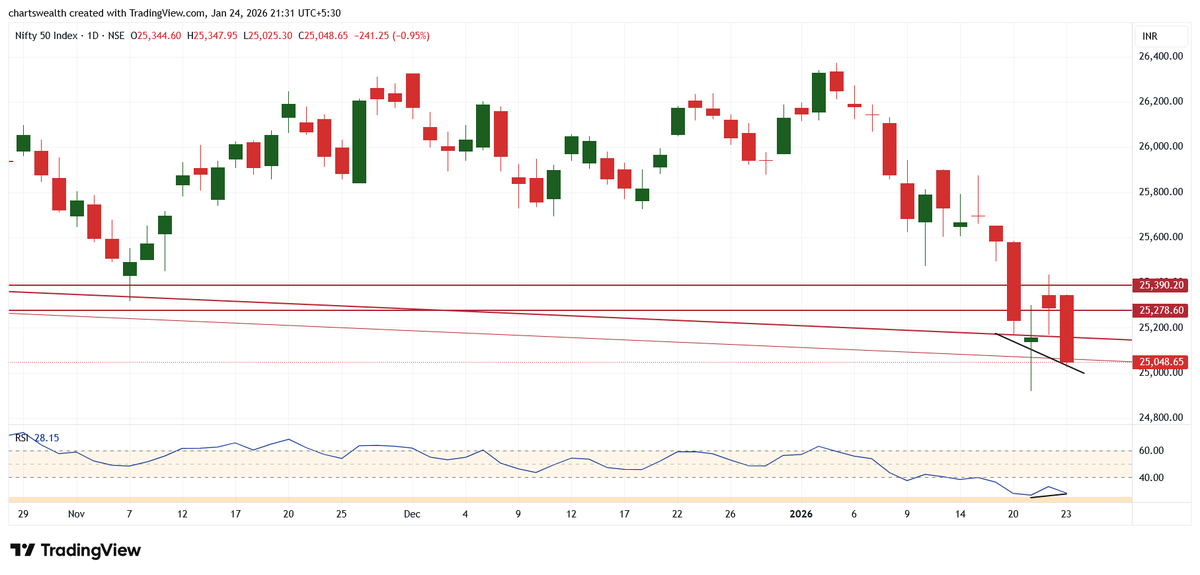The height and width of the screenshot is (575, 1200).
Task: Click the 25,600.00 price axis label
Action: [1162, 237]
